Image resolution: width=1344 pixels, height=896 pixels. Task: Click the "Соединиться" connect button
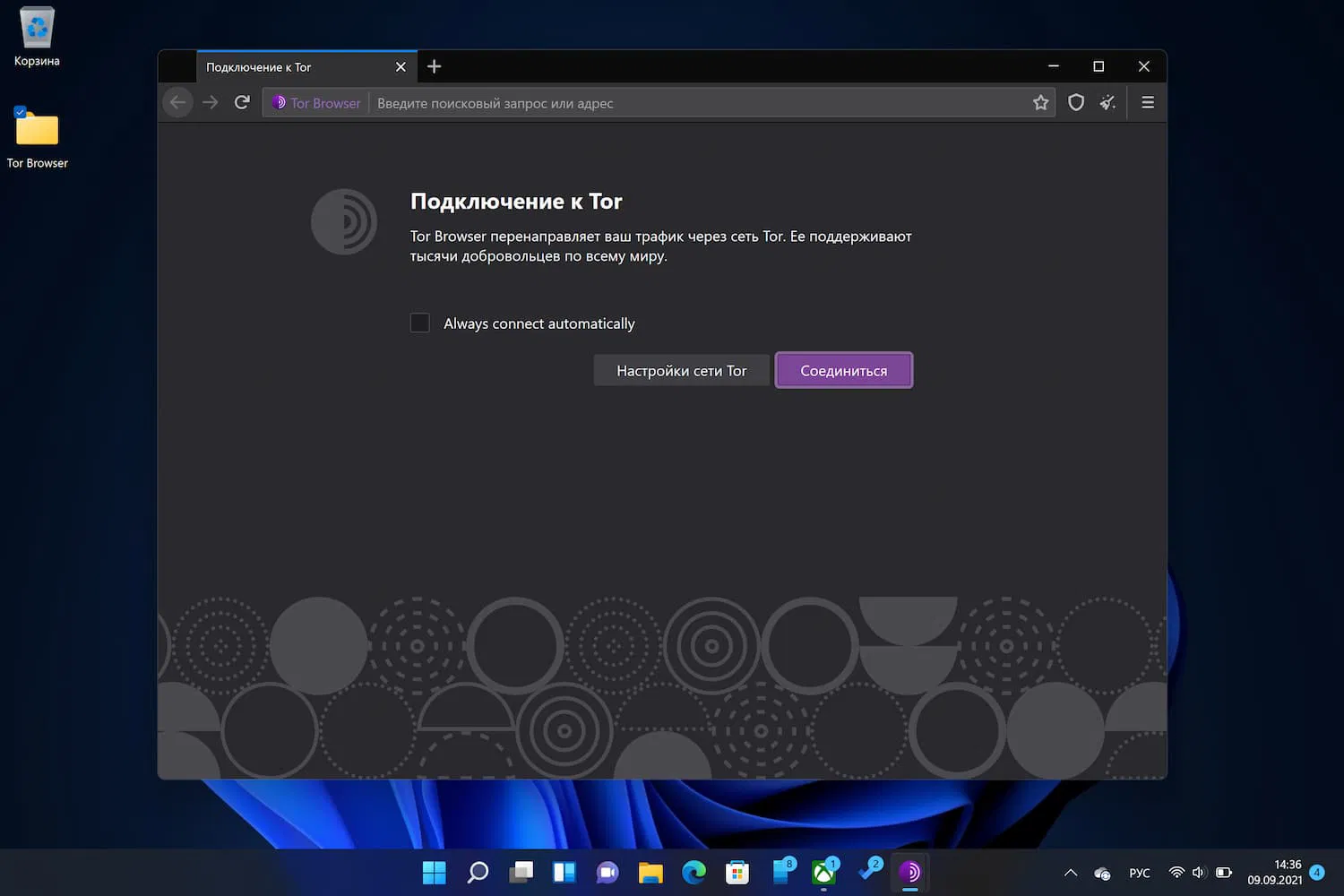[844, 371]
